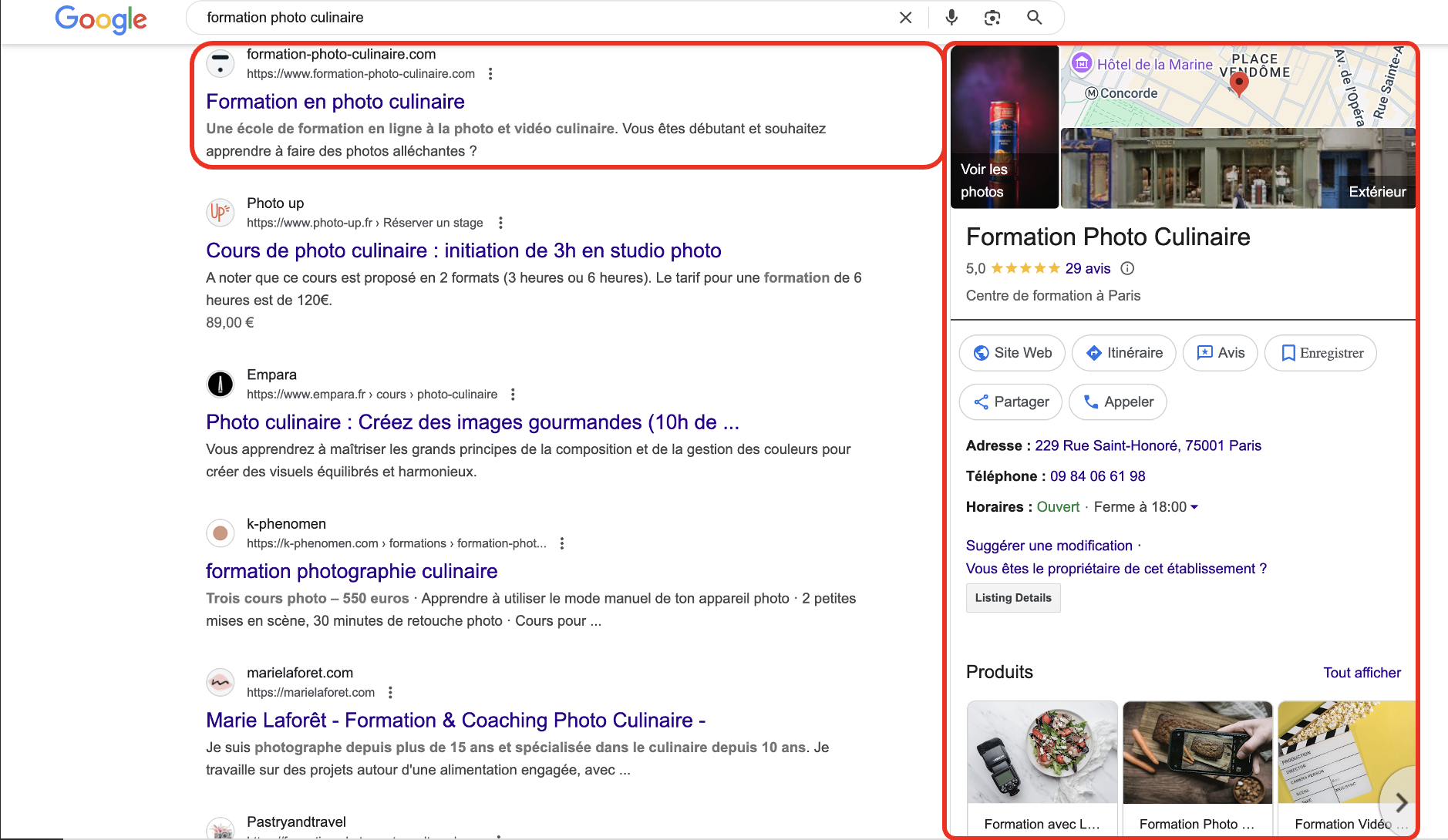This screenshot has height=840, width=1448.
Task: Open 'Formation Vidéo' product card
Action: click(1346, 768)
